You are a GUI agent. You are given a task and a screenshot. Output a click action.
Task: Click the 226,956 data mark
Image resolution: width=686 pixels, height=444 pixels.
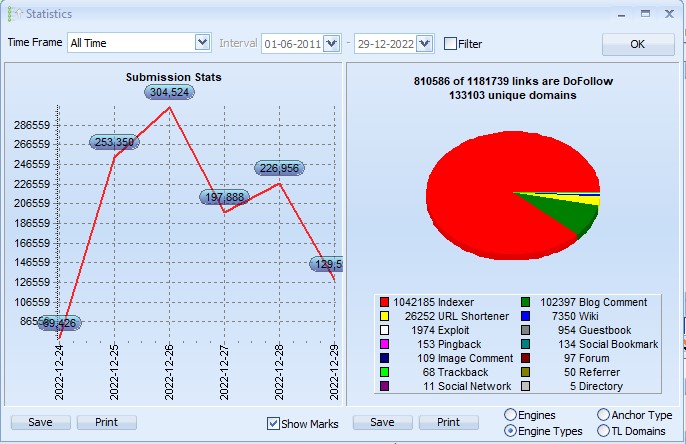click(x=279, y=168)
